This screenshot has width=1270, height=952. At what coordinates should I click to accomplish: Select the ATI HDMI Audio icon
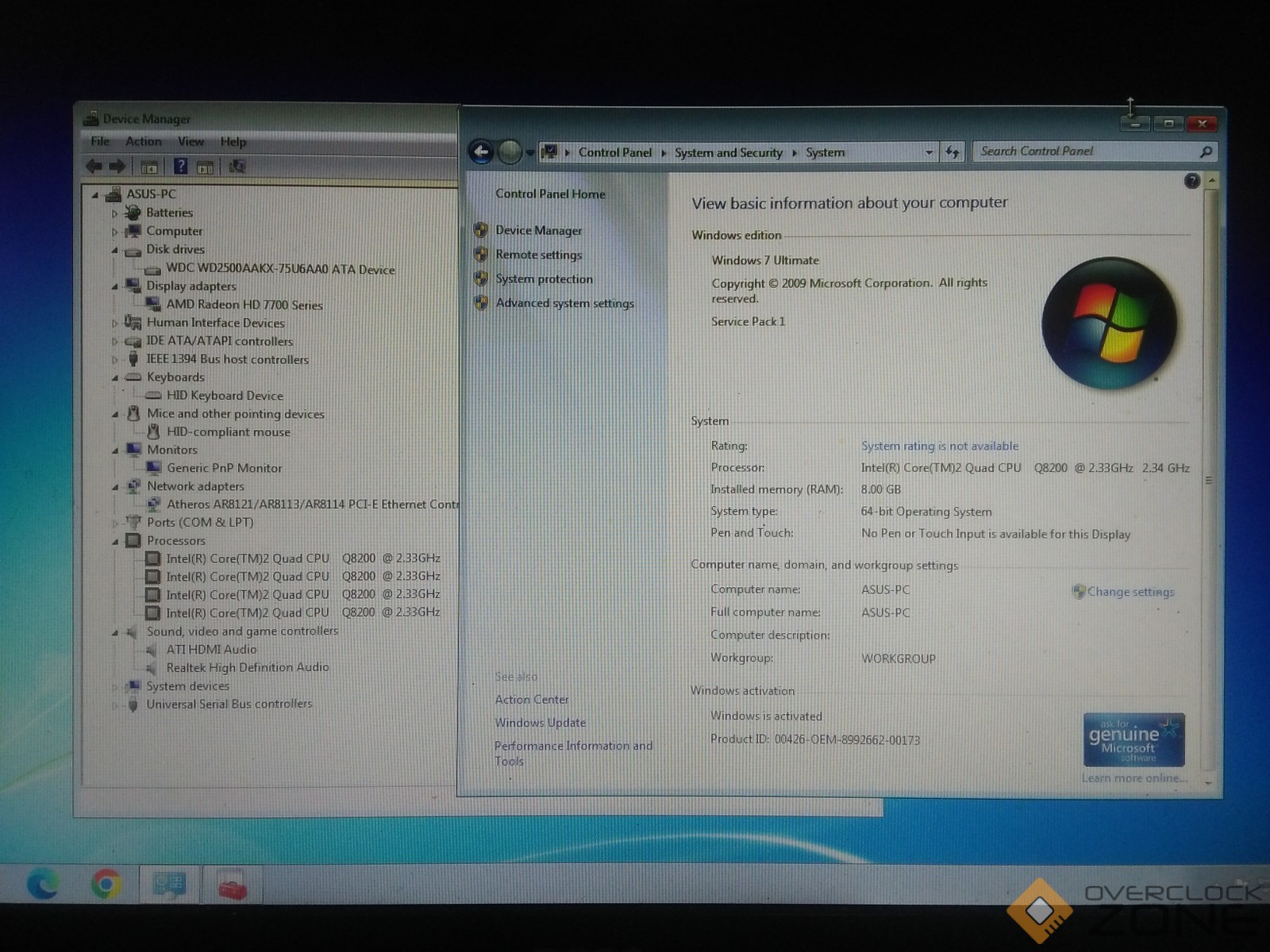pos(152,649)
